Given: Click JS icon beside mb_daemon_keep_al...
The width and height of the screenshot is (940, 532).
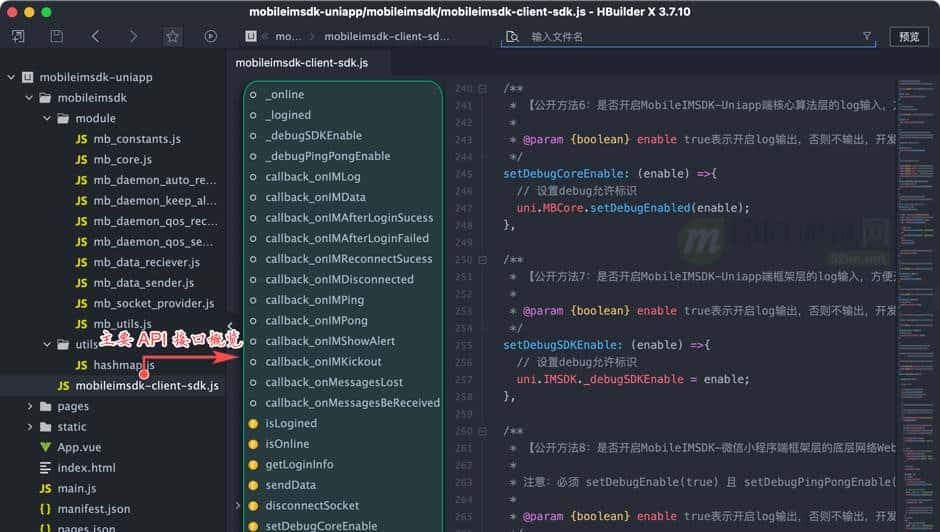Looking at the screenshot, I should tap(81, 200).
